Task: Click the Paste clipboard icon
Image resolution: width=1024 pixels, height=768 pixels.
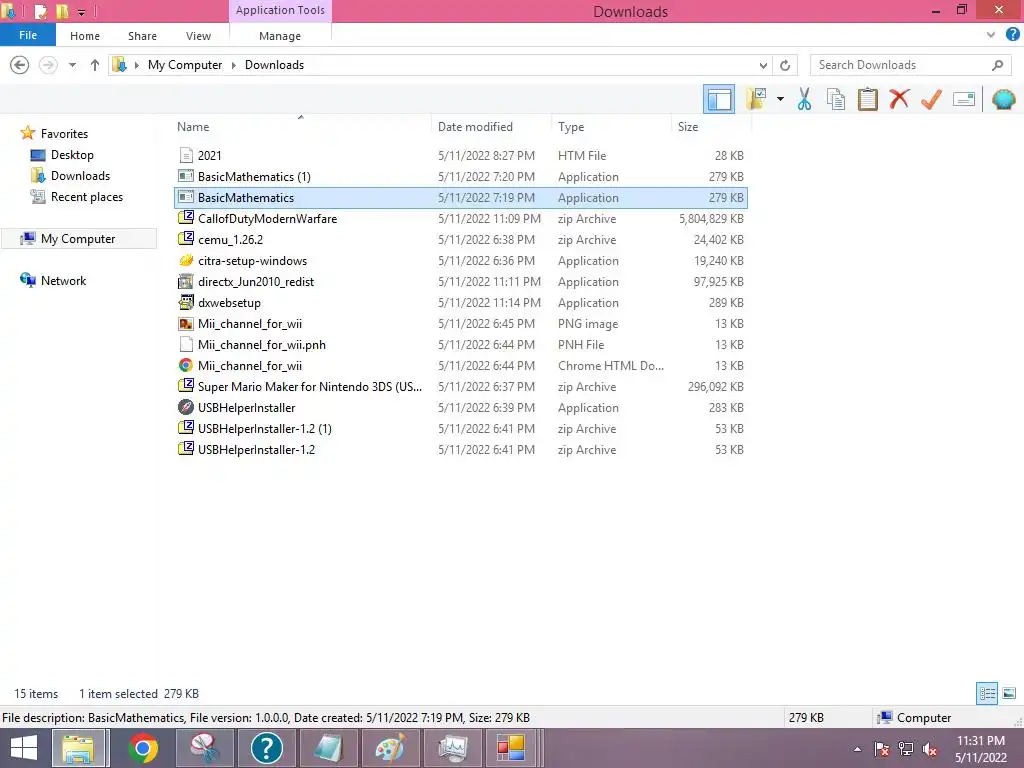Action: click(867, 99)
